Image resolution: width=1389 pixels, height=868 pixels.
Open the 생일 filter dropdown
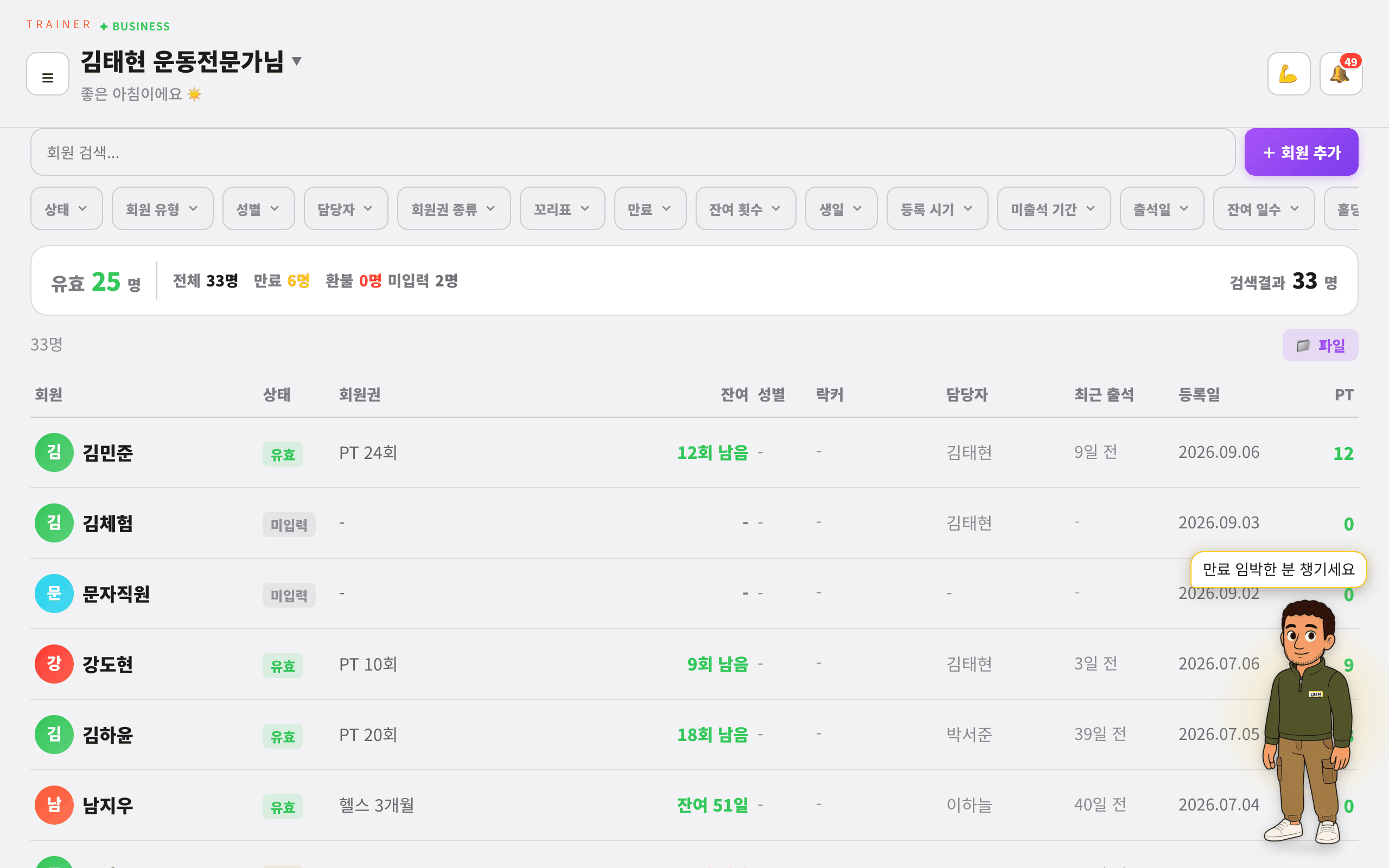tap(841, 209)
